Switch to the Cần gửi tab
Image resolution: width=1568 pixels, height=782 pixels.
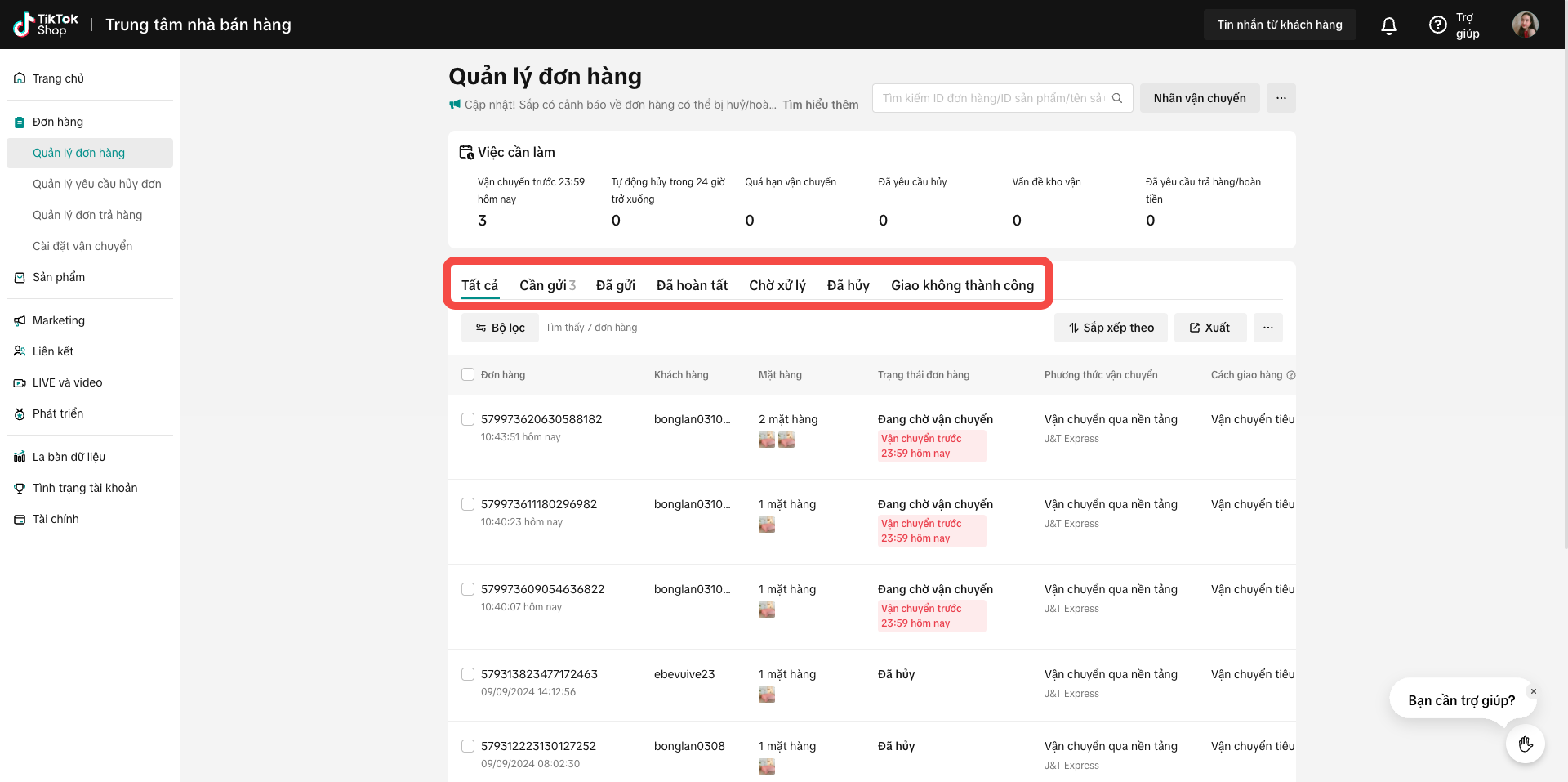[x=546, y=285]
